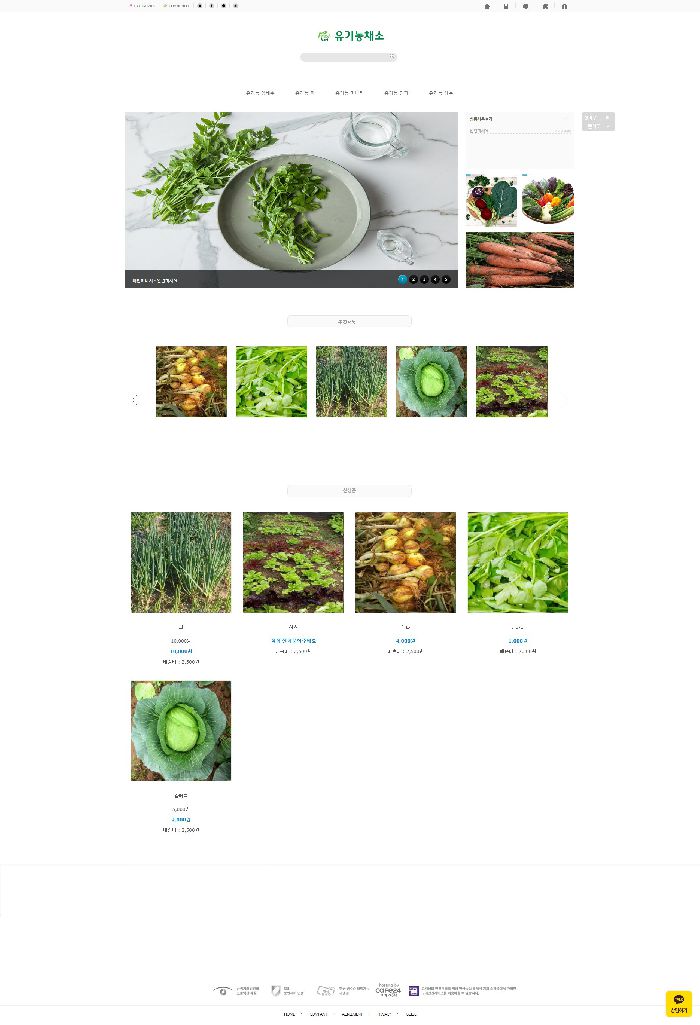700x1025 pixels.
Task: Click the cafe24 badge in footer
Action: pos(388,990)
